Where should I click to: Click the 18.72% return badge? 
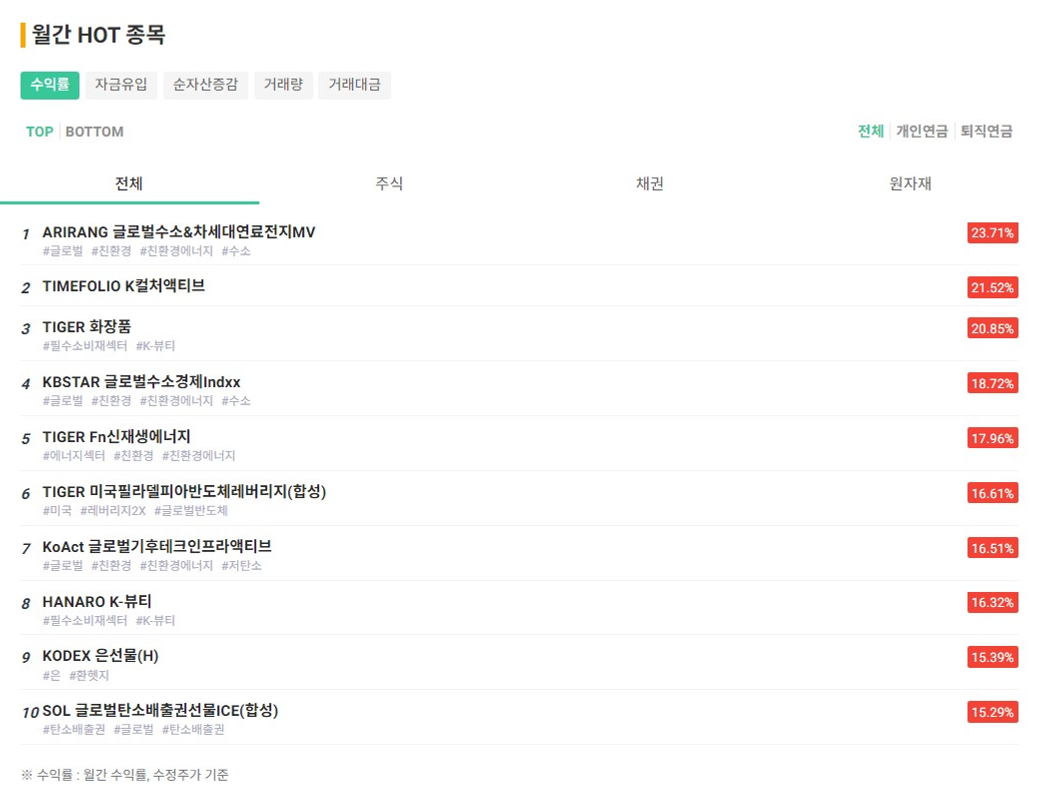[992, 383]
